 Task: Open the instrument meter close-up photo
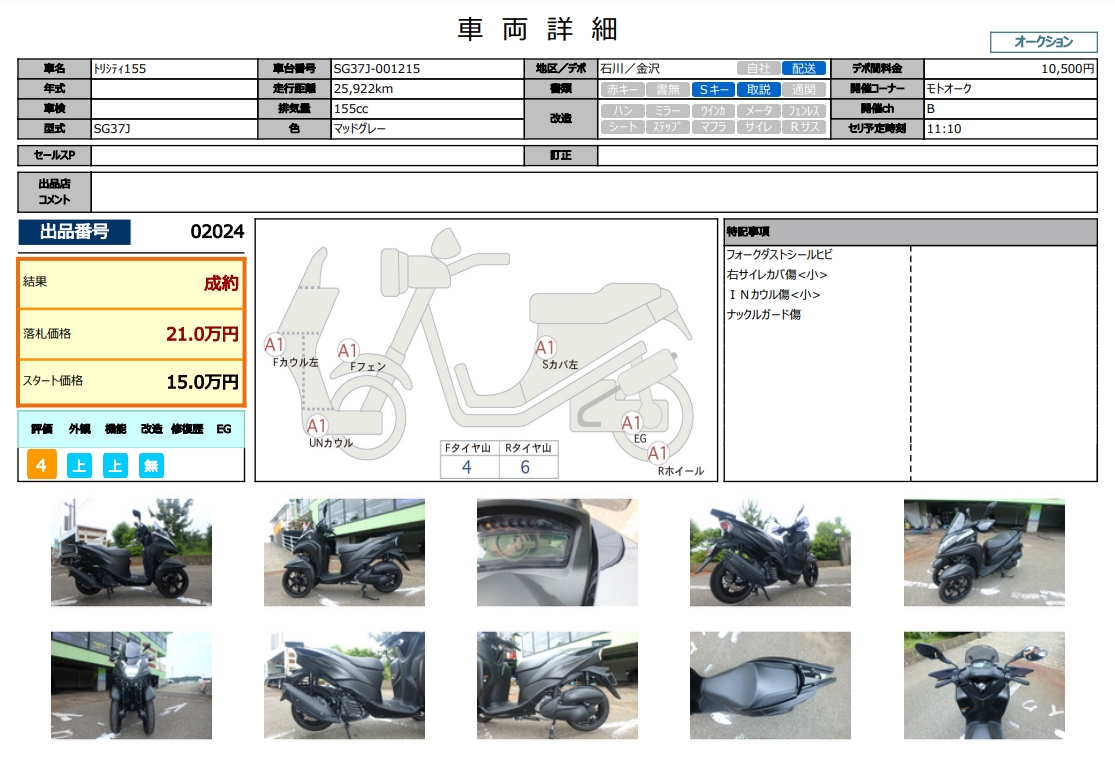point(557,552)
